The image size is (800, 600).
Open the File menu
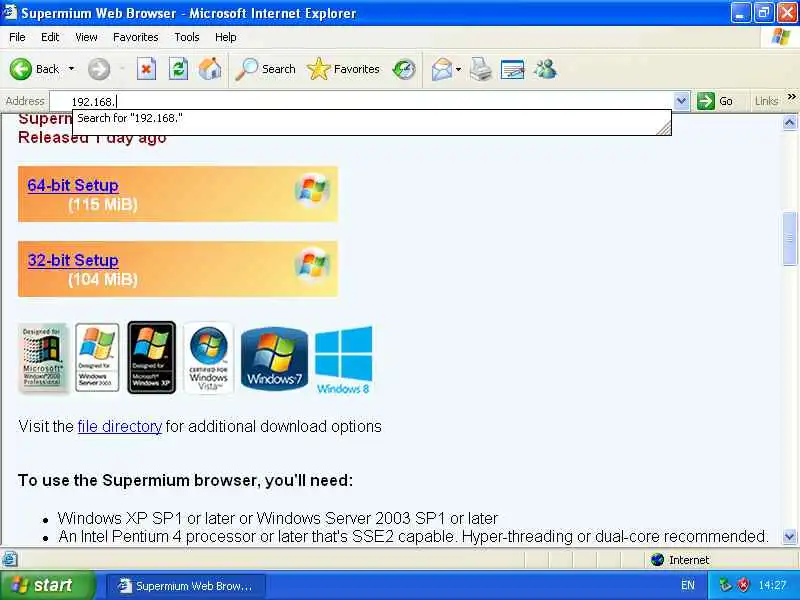(17, 37)
